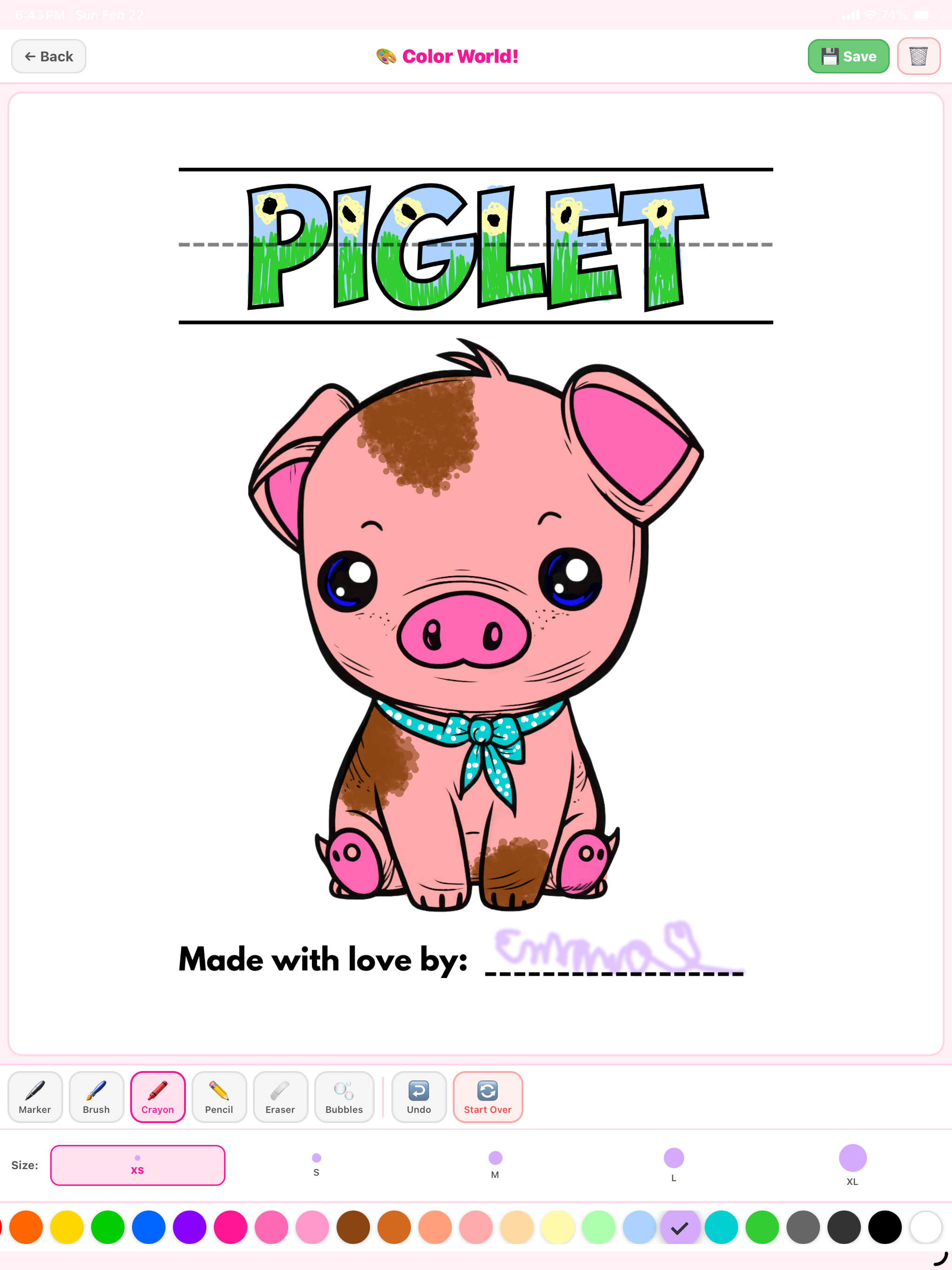Image resolution: width=952 pixels, height=1270 pixels.
Task: Tap the palette icon beside the title
Action: pyautogui.click(x=386, y=56)
